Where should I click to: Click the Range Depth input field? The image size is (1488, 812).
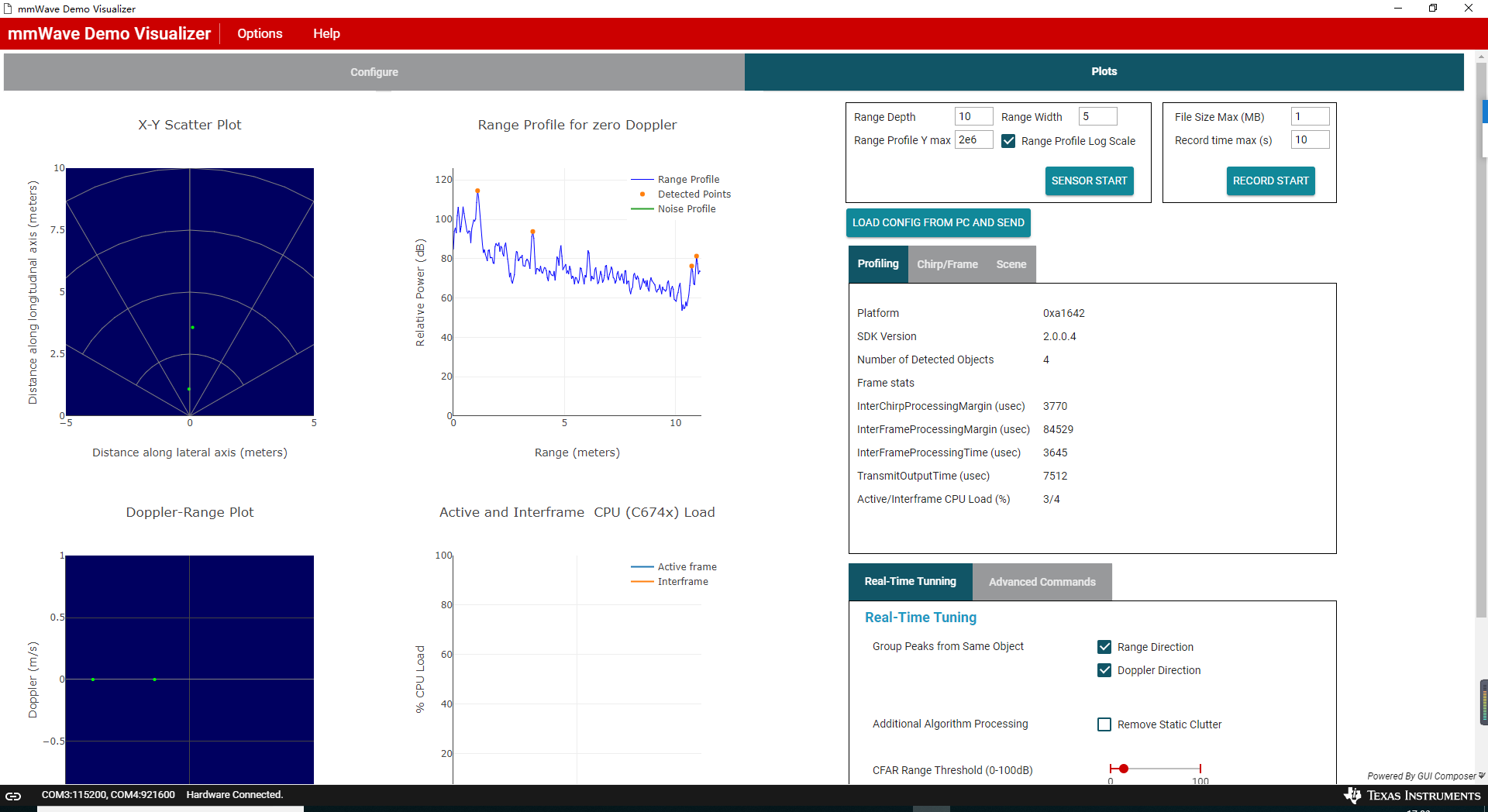973,116
